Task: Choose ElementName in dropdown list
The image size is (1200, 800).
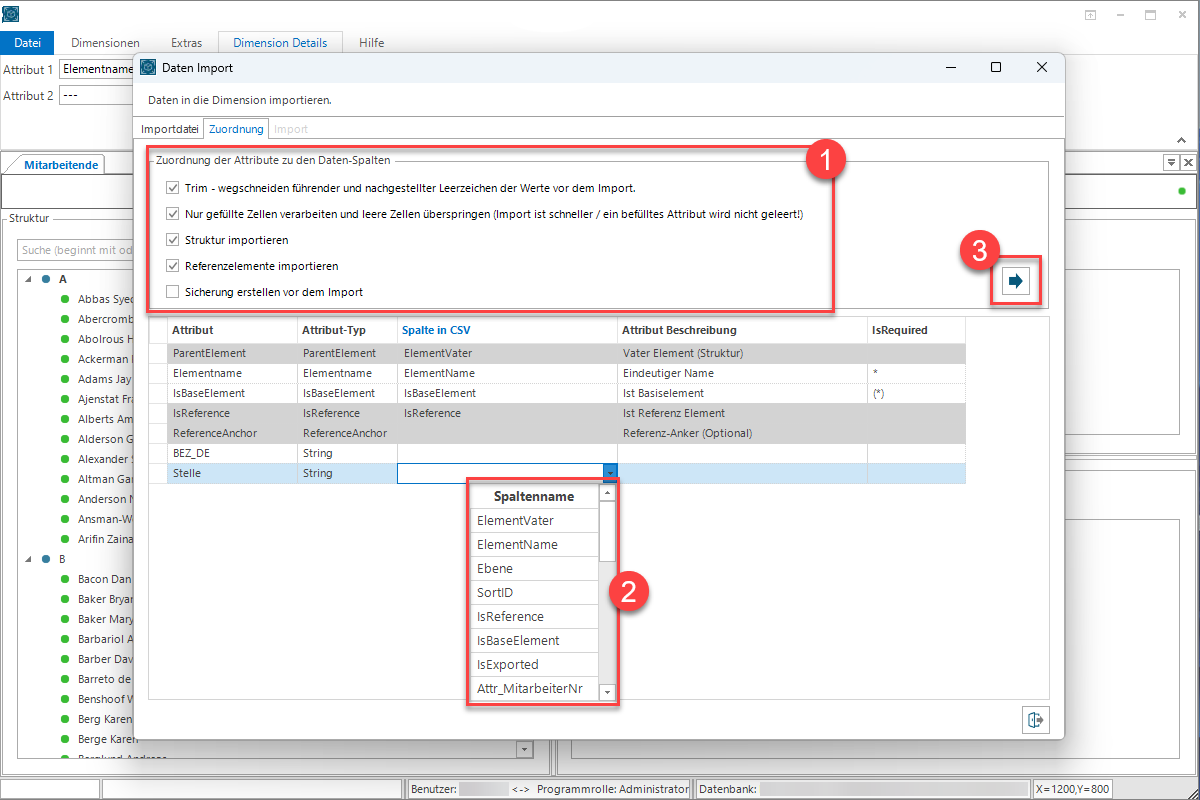Action: pyautogui.click(x=534, y=545)
